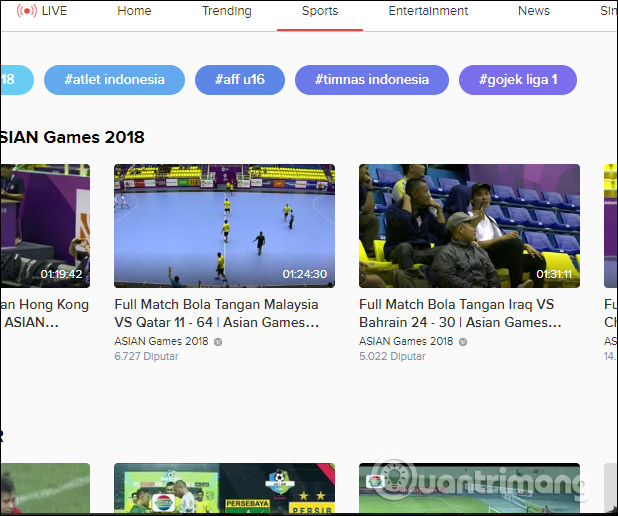Open the LIVE broadcast icon

pos(26,11)
